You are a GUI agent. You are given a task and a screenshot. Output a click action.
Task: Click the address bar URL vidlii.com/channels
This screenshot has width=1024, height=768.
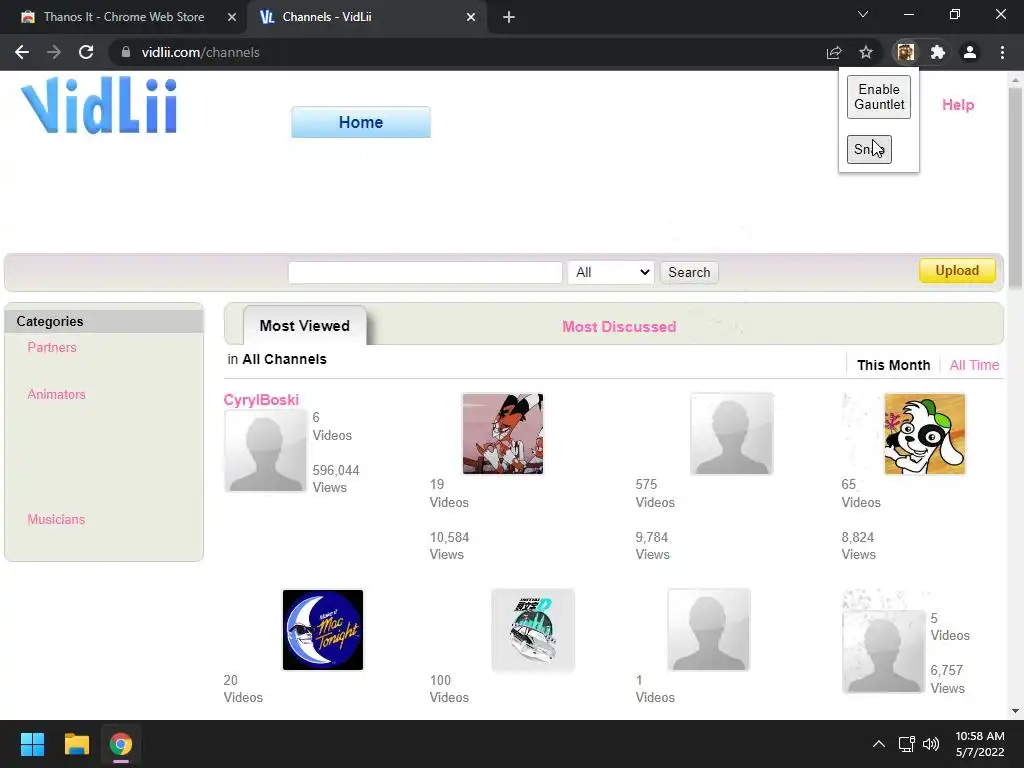click(200, 52)
